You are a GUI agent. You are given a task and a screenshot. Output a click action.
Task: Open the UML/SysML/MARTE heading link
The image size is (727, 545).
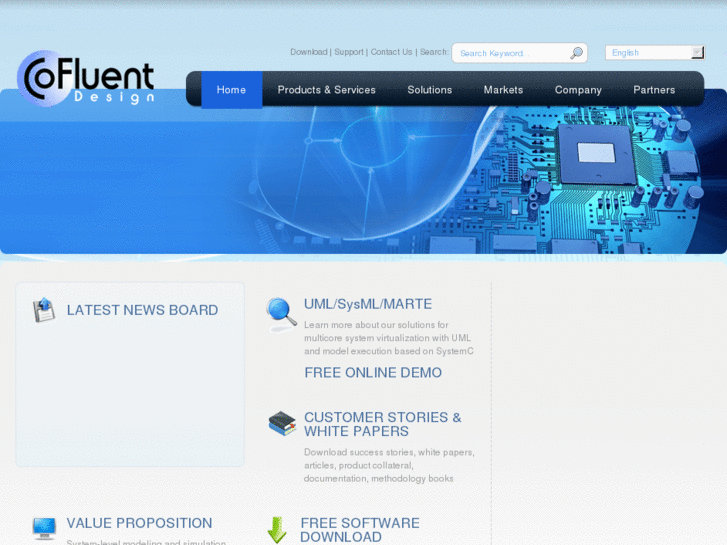[x=368, y=304]
